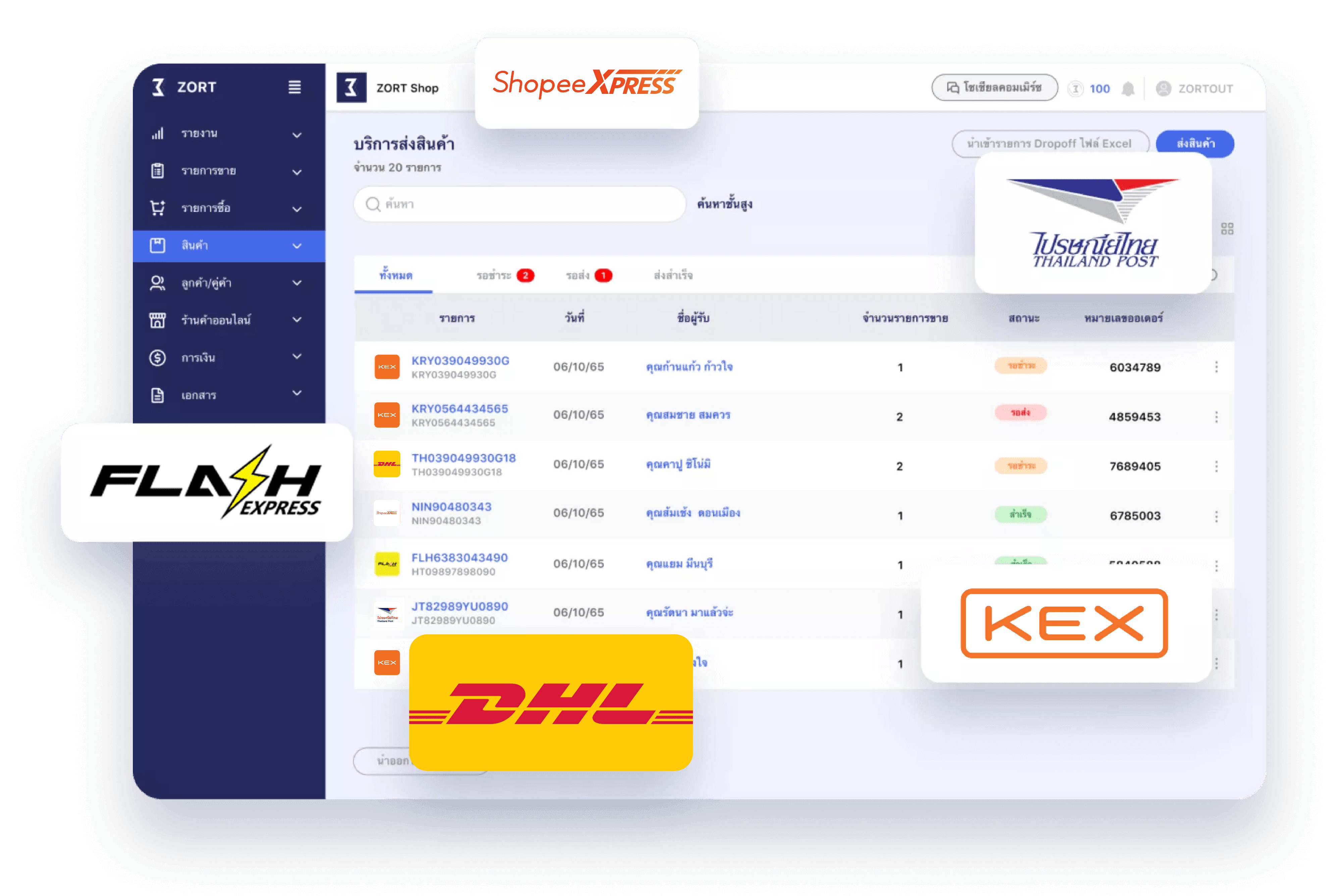Click the สำเร็จ status badge for 6785003
Viewport: 1342px width, 896px height.
coord(1021,514)
